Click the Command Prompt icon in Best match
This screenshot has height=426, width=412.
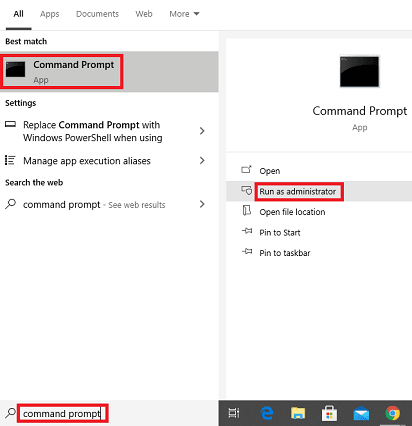[x=15, y=69]
